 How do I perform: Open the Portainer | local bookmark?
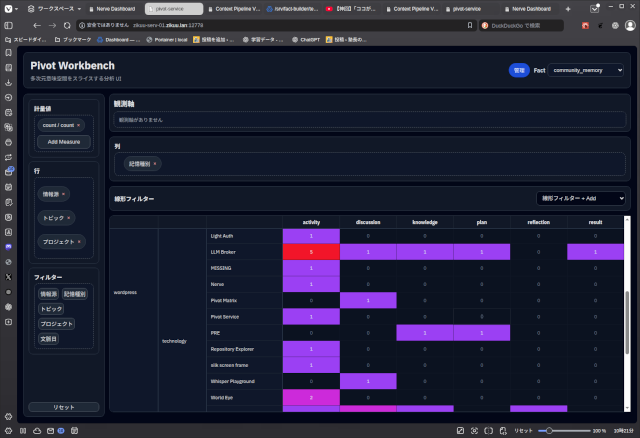pyautogui.click(x=167, y=40)
